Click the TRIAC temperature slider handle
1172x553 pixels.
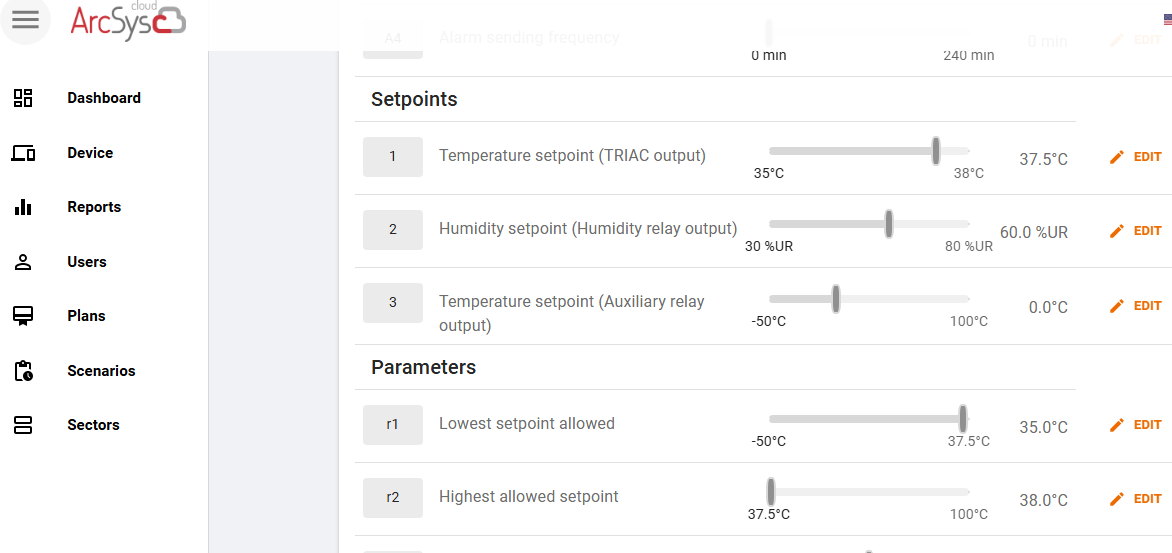(936, 151)
